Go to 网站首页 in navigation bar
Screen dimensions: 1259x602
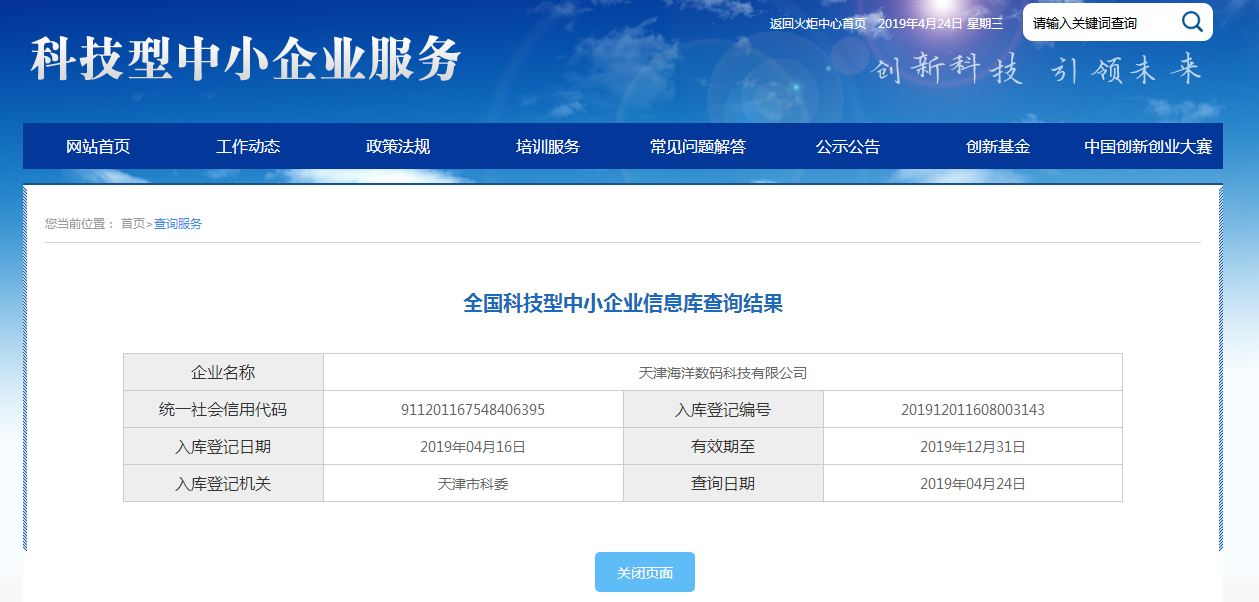(x=98, y=147)
